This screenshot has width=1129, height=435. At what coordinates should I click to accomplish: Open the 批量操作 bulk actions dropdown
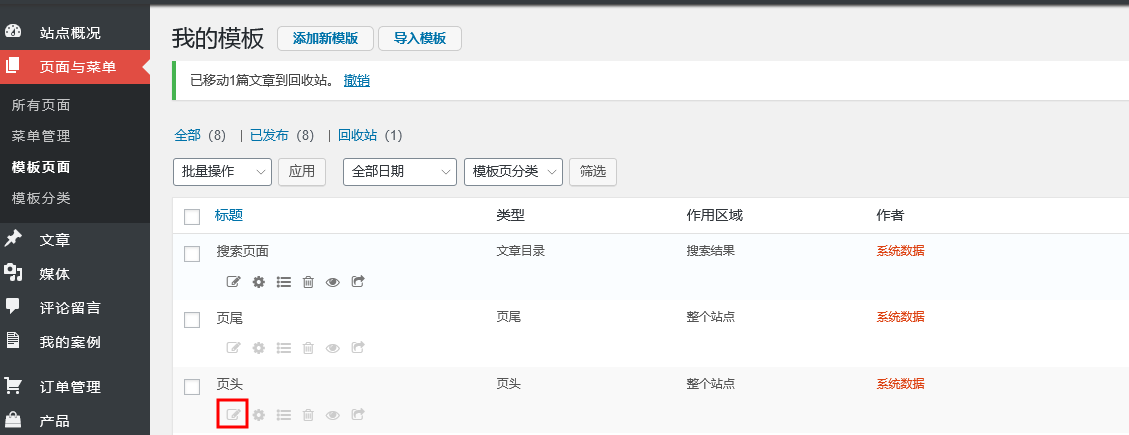pyautogui.click(x=222, y=172)
